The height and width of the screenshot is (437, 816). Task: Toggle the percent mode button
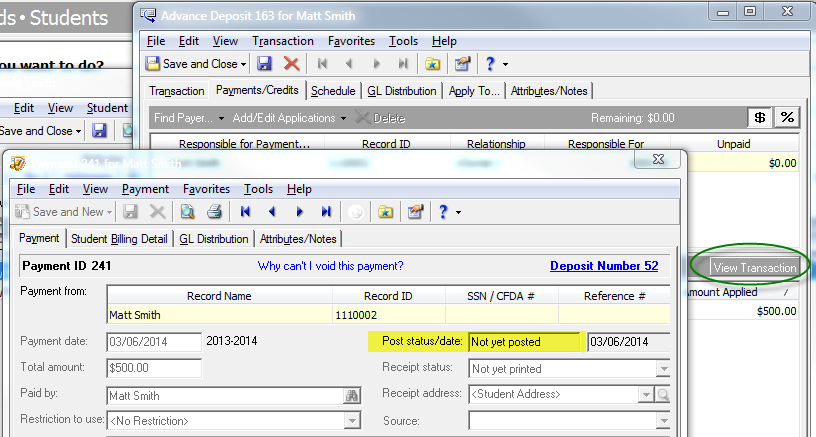pos(787,118)
